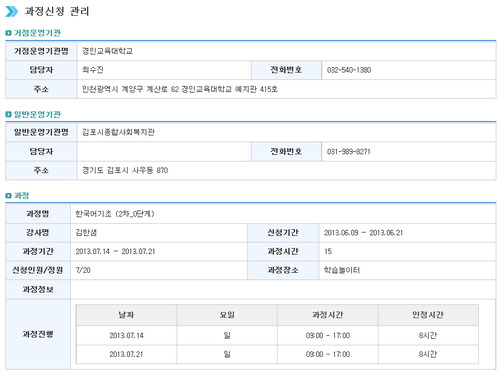
Task: Click the 강사명 label cell
Action: pyautogui.click(x=38, y=232)
